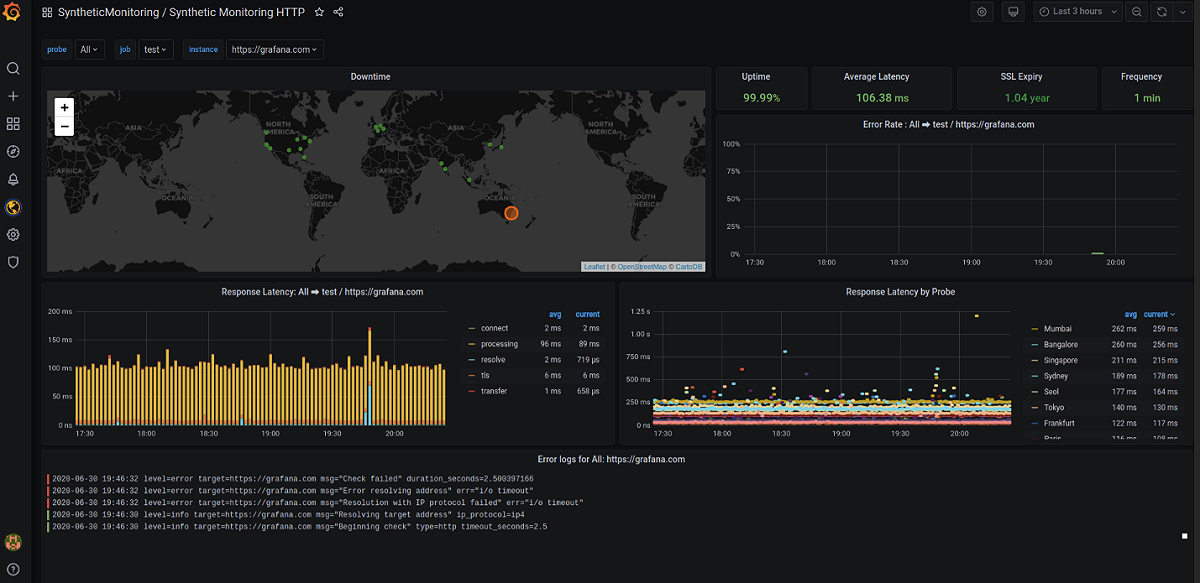Open the Last 3 hours time picker
1200x583 pixels.
coord(1077,11)
